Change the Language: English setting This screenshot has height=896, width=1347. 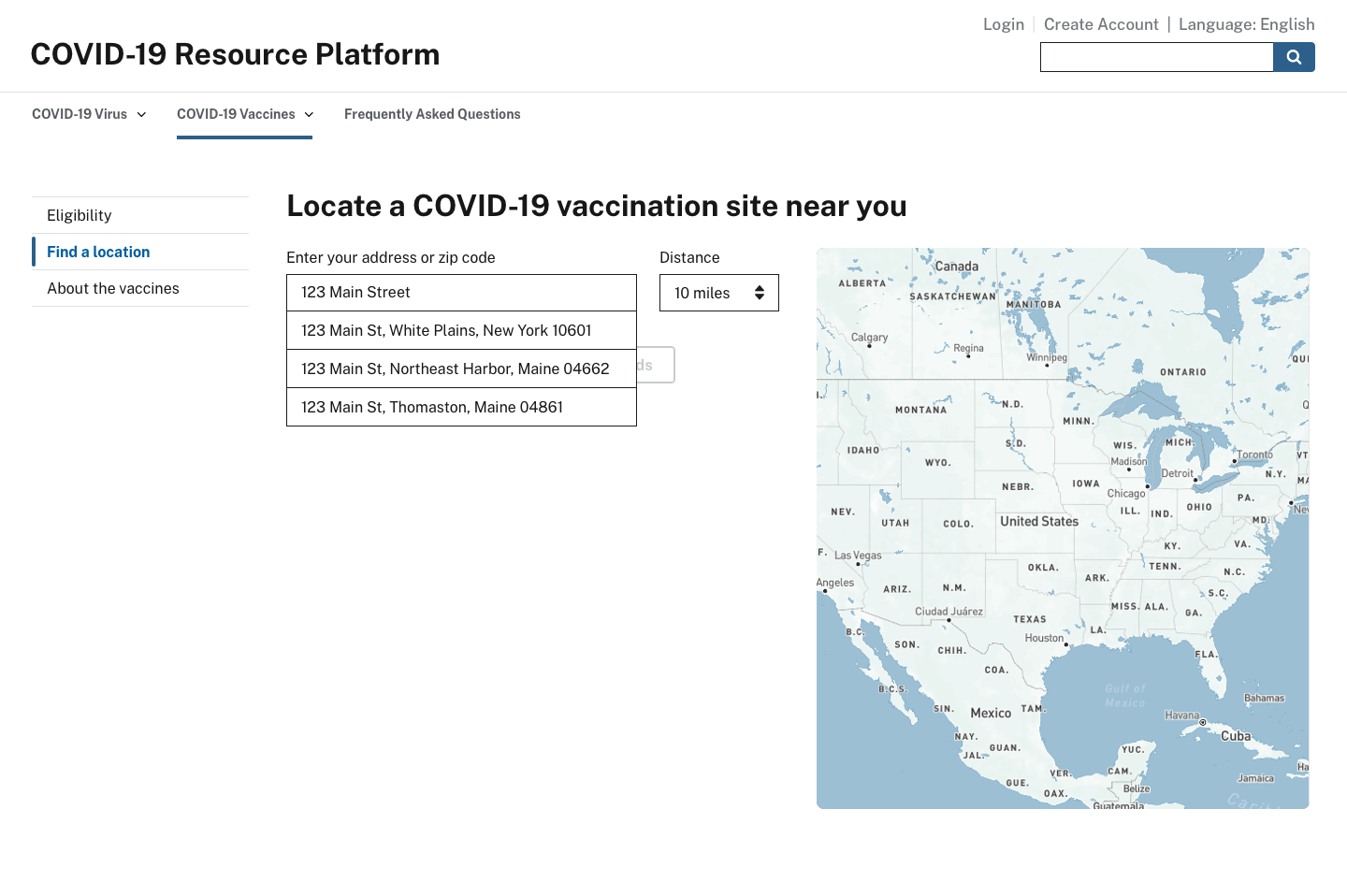[x=1247, y=24]
